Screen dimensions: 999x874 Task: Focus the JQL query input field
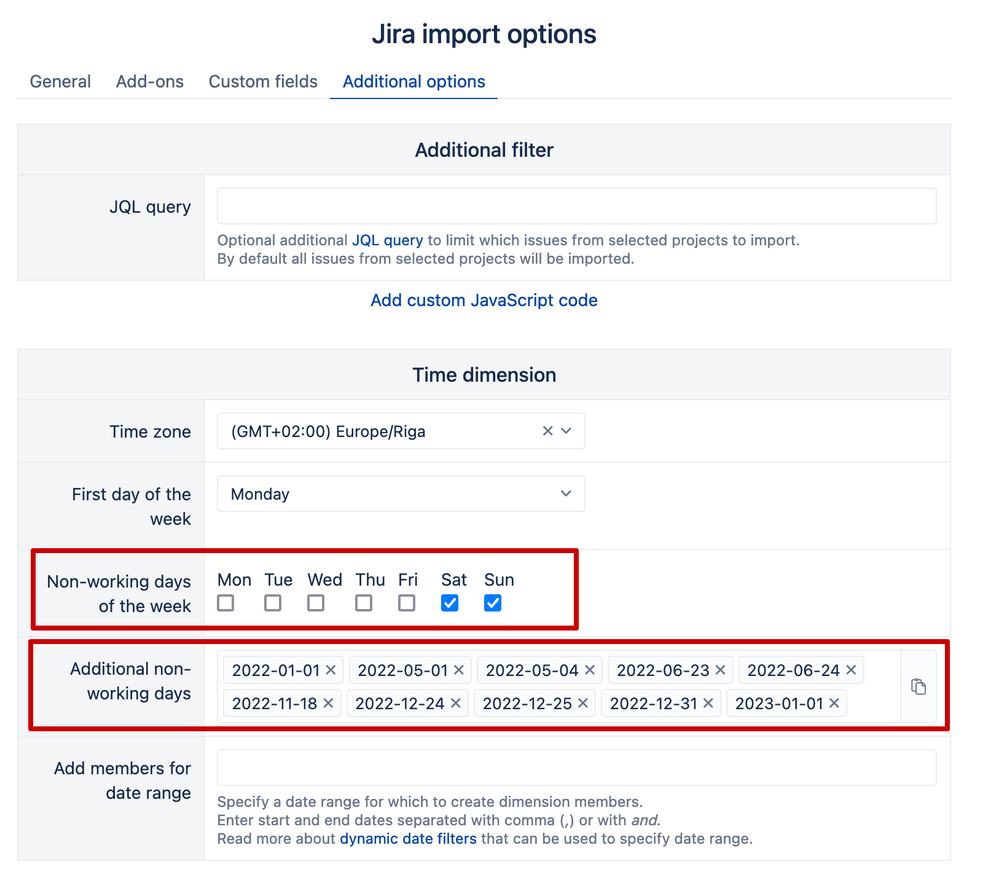point(577,206)
